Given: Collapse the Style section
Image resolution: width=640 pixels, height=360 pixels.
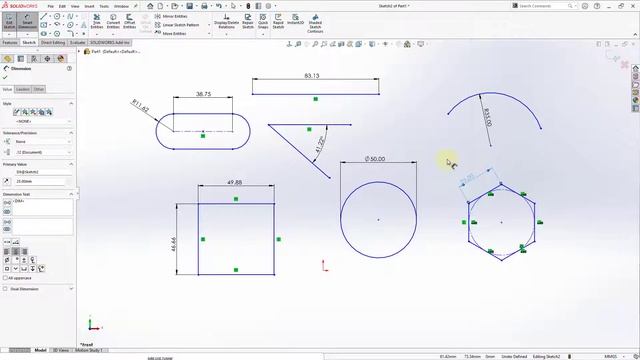Looking at the screenshot, I should coord(71,104).
